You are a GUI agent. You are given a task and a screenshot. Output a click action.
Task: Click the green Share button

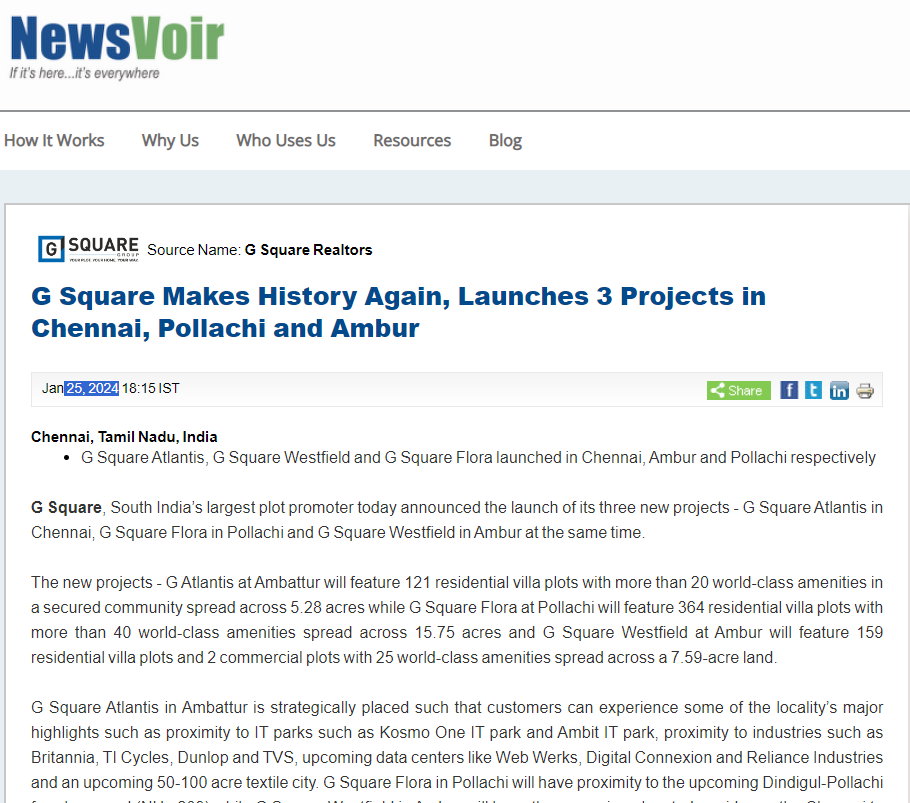[x=738, y=390]
